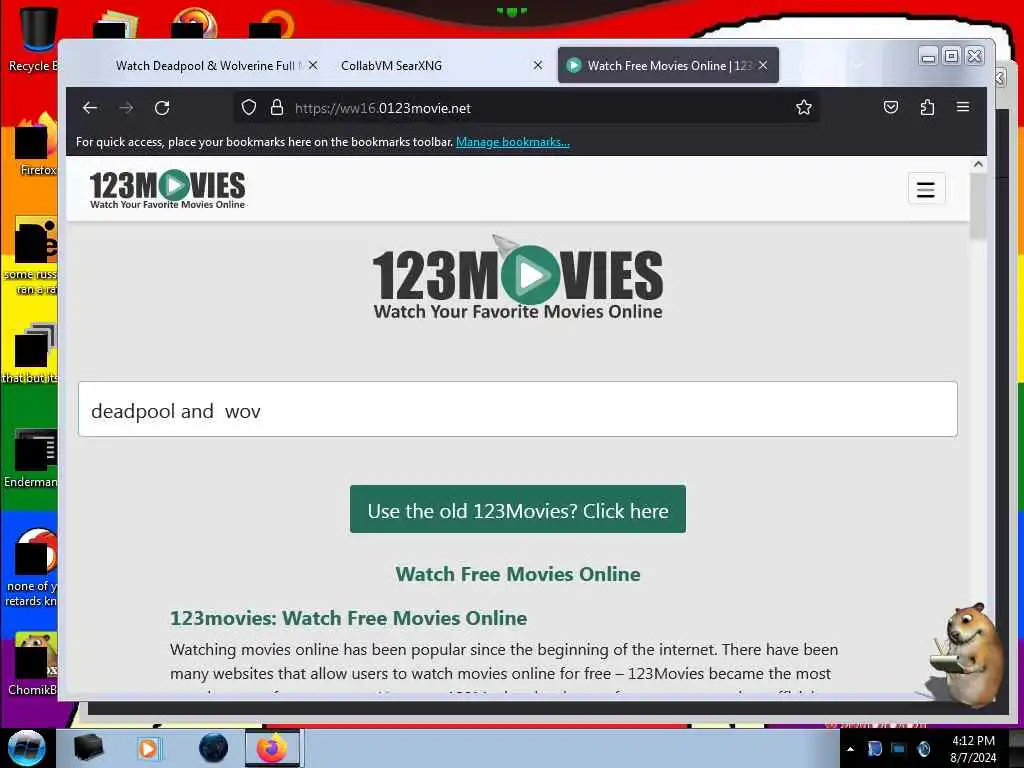Close the 'Watch Free Movies Online' tab

(763, 65)
